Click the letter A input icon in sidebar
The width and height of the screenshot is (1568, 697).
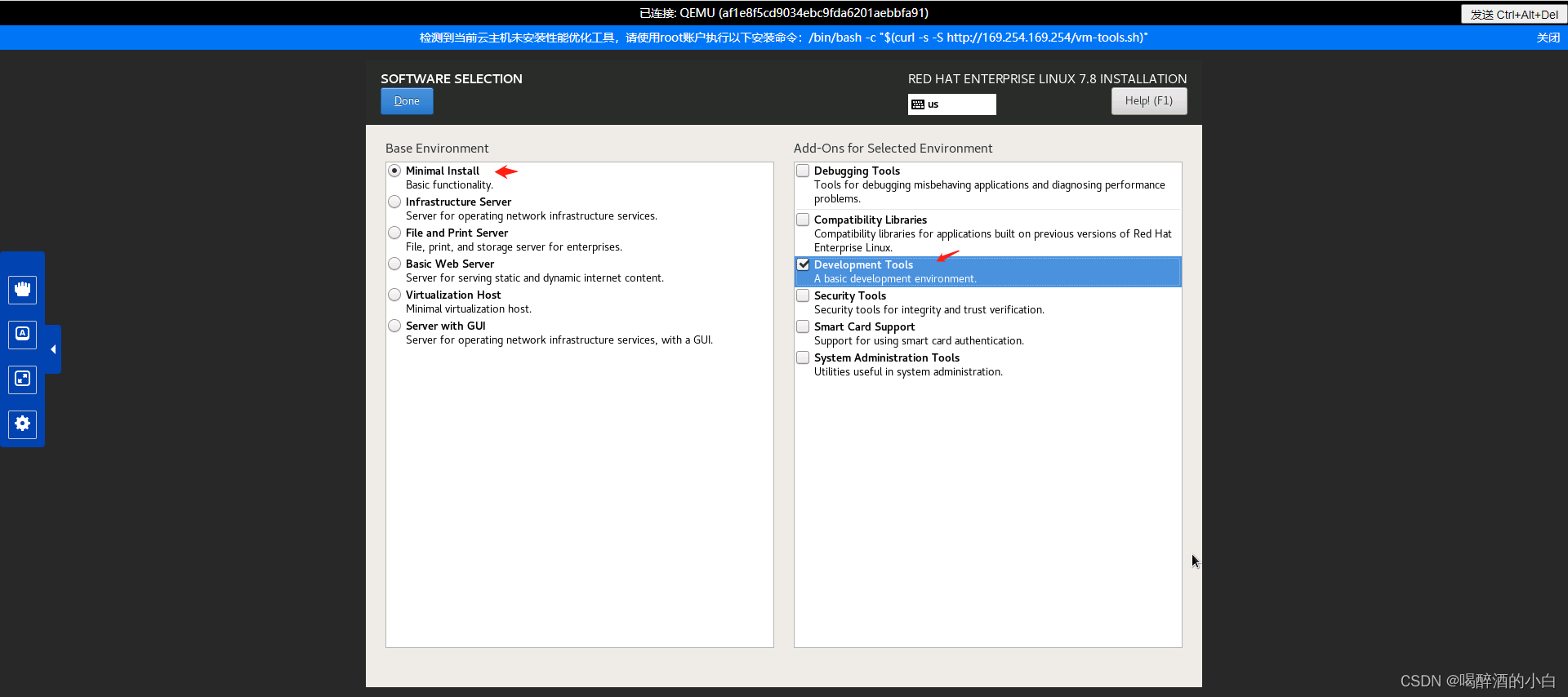(23, 334)
